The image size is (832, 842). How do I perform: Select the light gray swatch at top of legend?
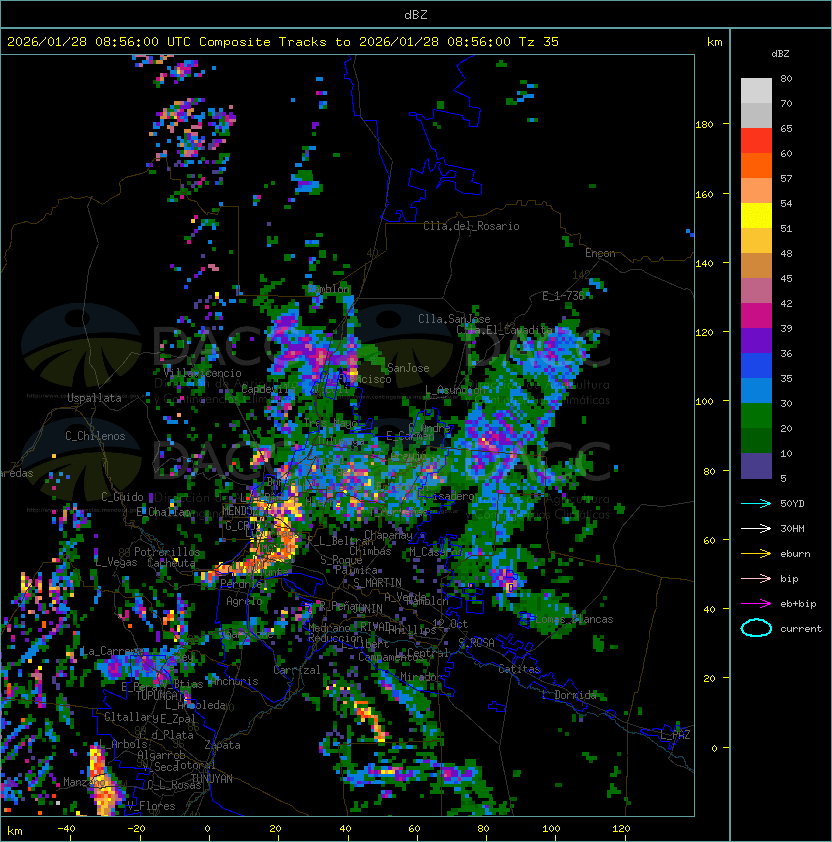pos(756,91)
